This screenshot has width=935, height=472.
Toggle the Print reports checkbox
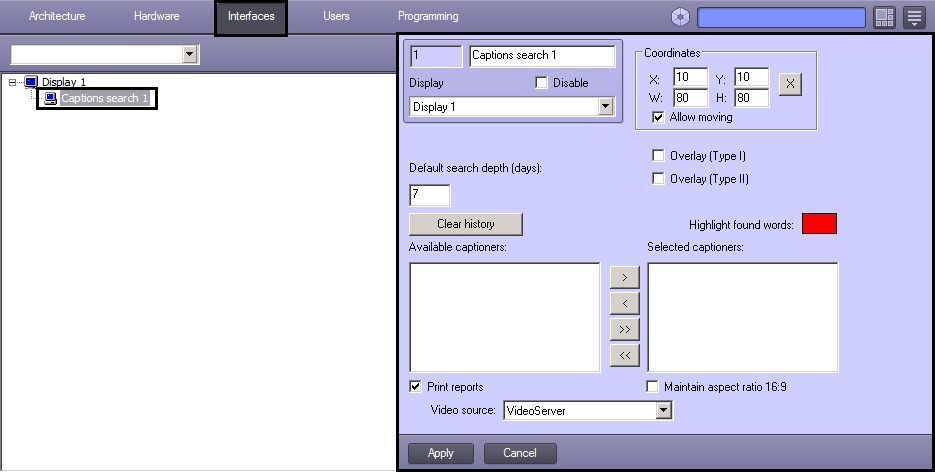(x=415, y=386)
